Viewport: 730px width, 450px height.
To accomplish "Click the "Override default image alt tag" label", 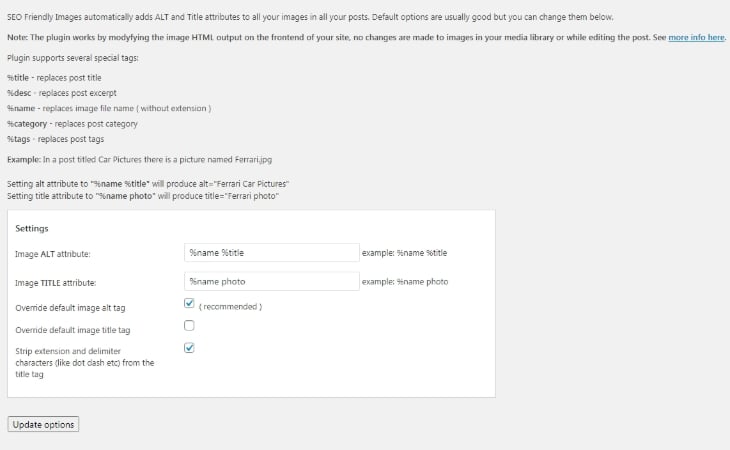I will tap(70, 308).
